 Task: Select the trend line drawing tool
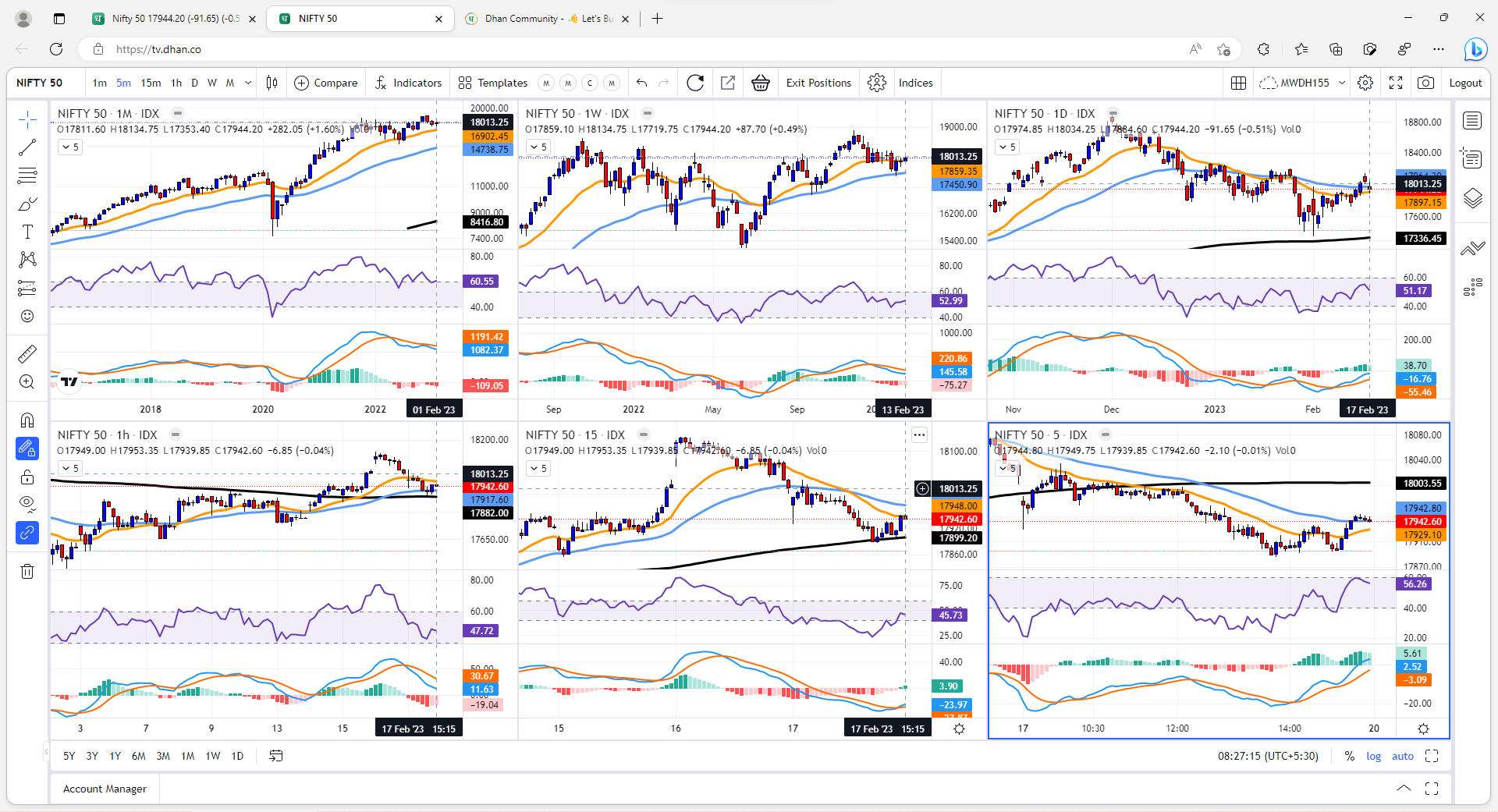(x=27, y=147)
